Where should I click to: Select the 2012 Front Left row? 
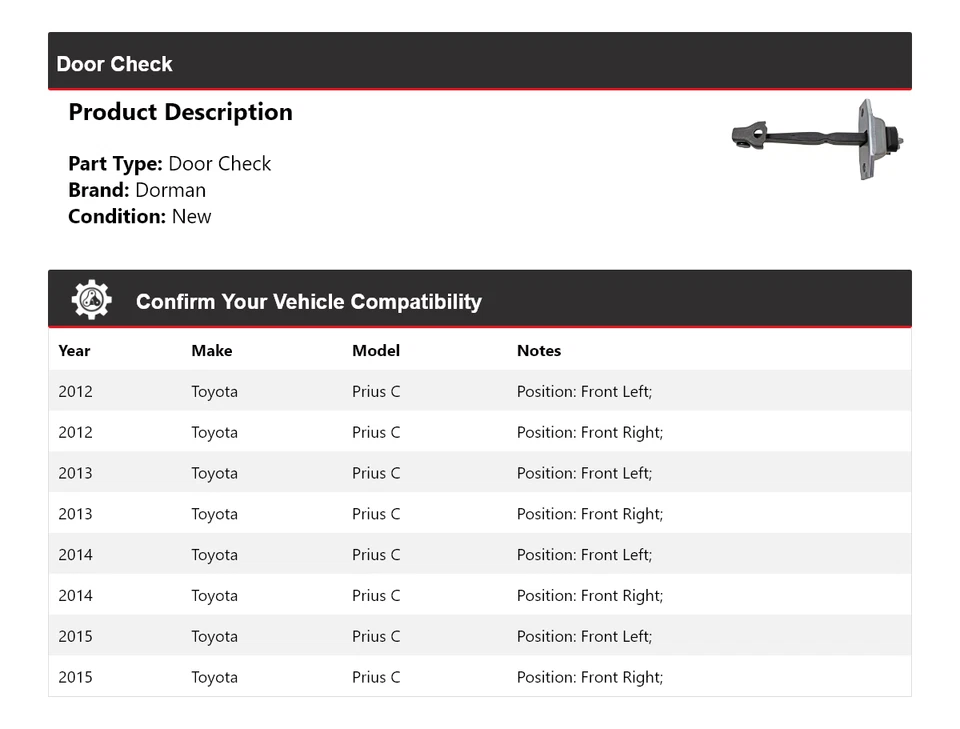(x=479, y=391)
